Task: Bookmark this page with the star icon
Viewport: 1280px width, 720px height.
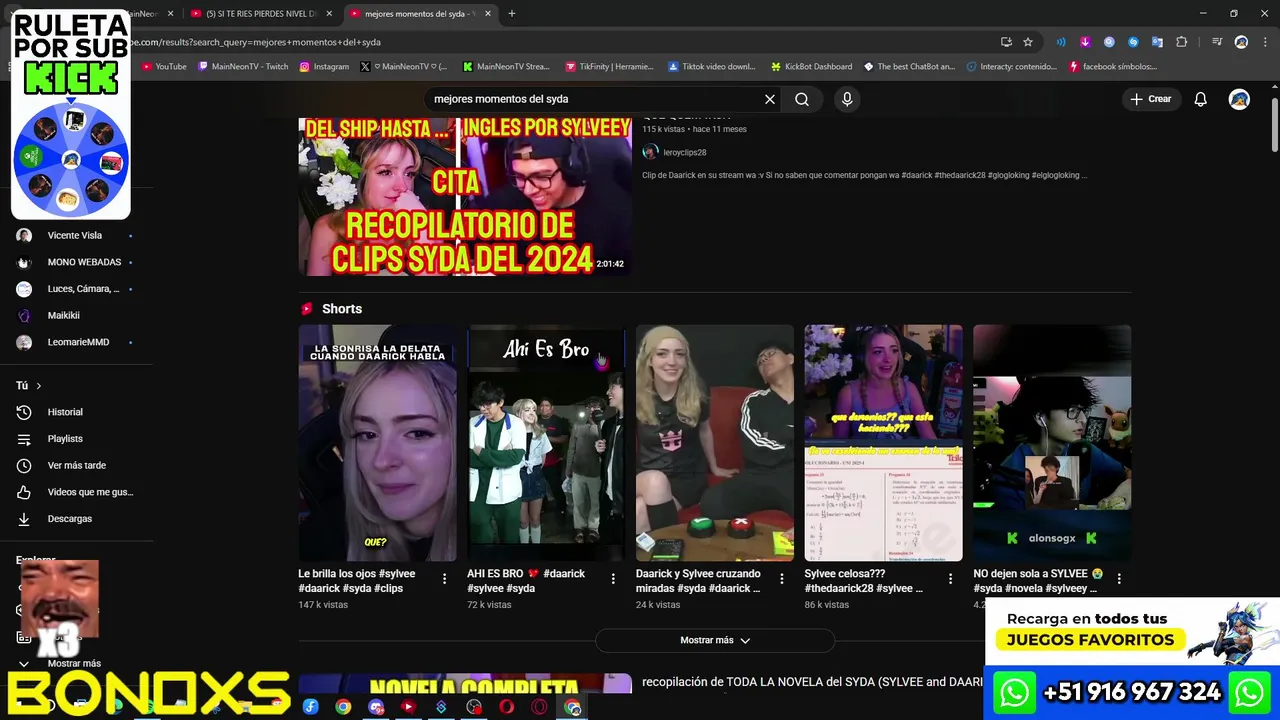Action: tap(1028, 42)
